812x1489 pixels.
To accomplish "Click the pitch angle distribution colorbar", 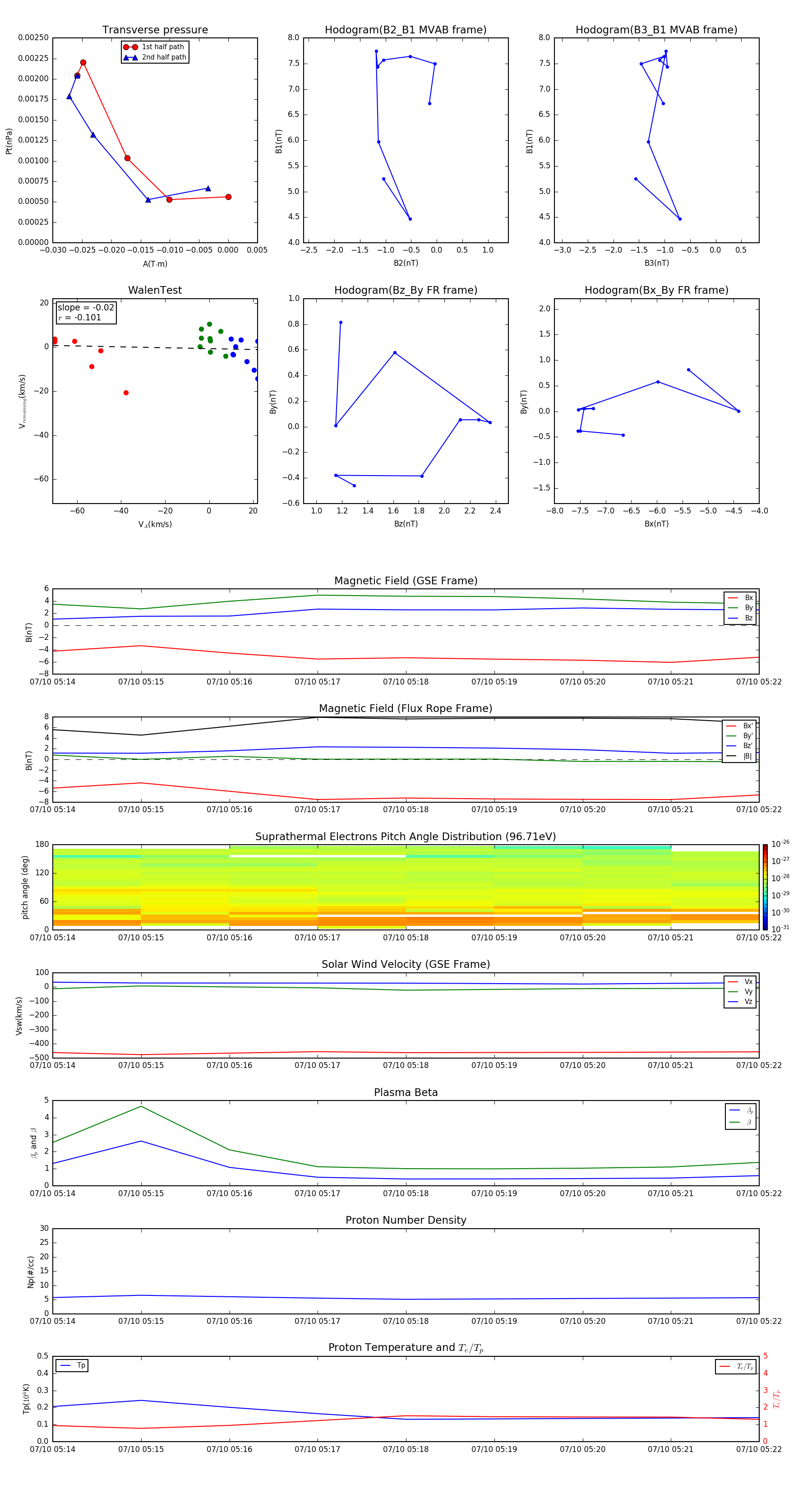I will (x=765, y=887).
